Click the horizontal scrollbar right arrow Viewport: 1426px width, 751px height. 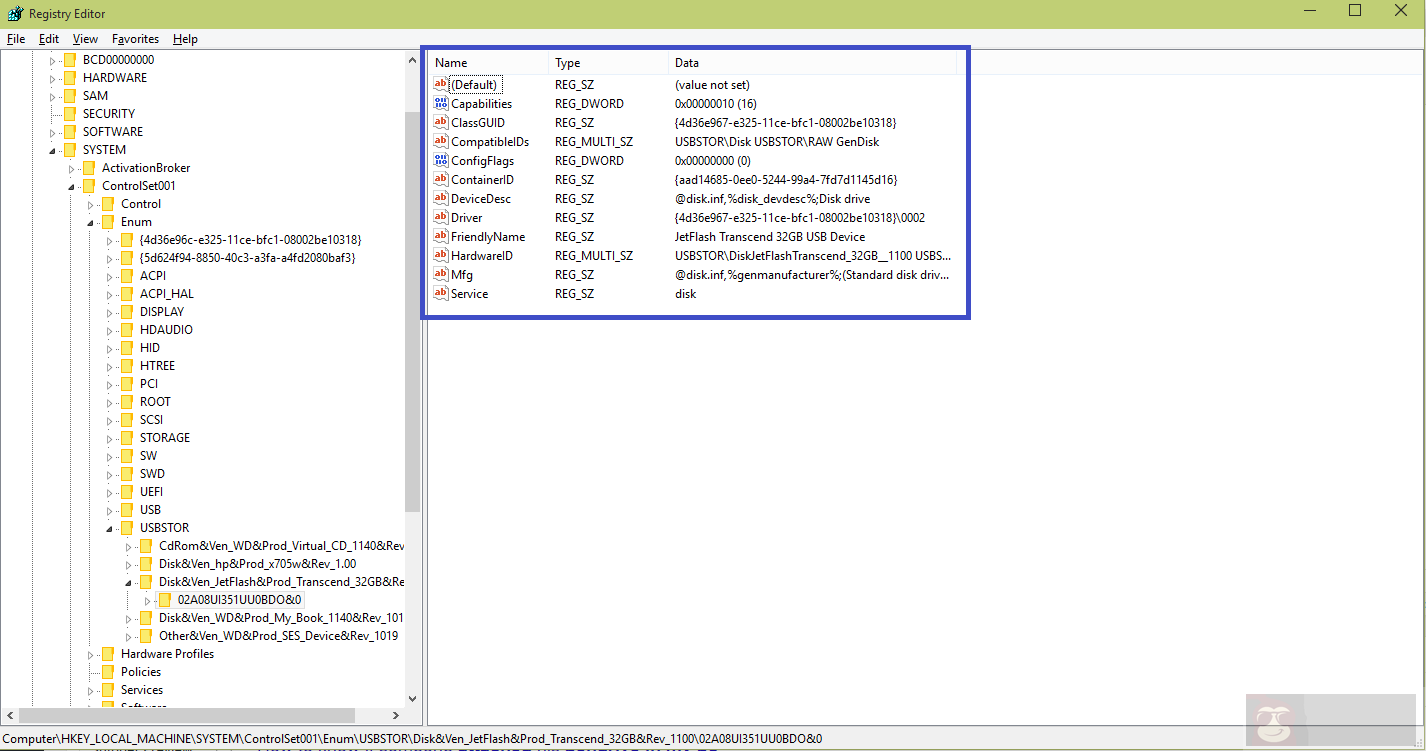pyautogui.click(x=395, y=716)
